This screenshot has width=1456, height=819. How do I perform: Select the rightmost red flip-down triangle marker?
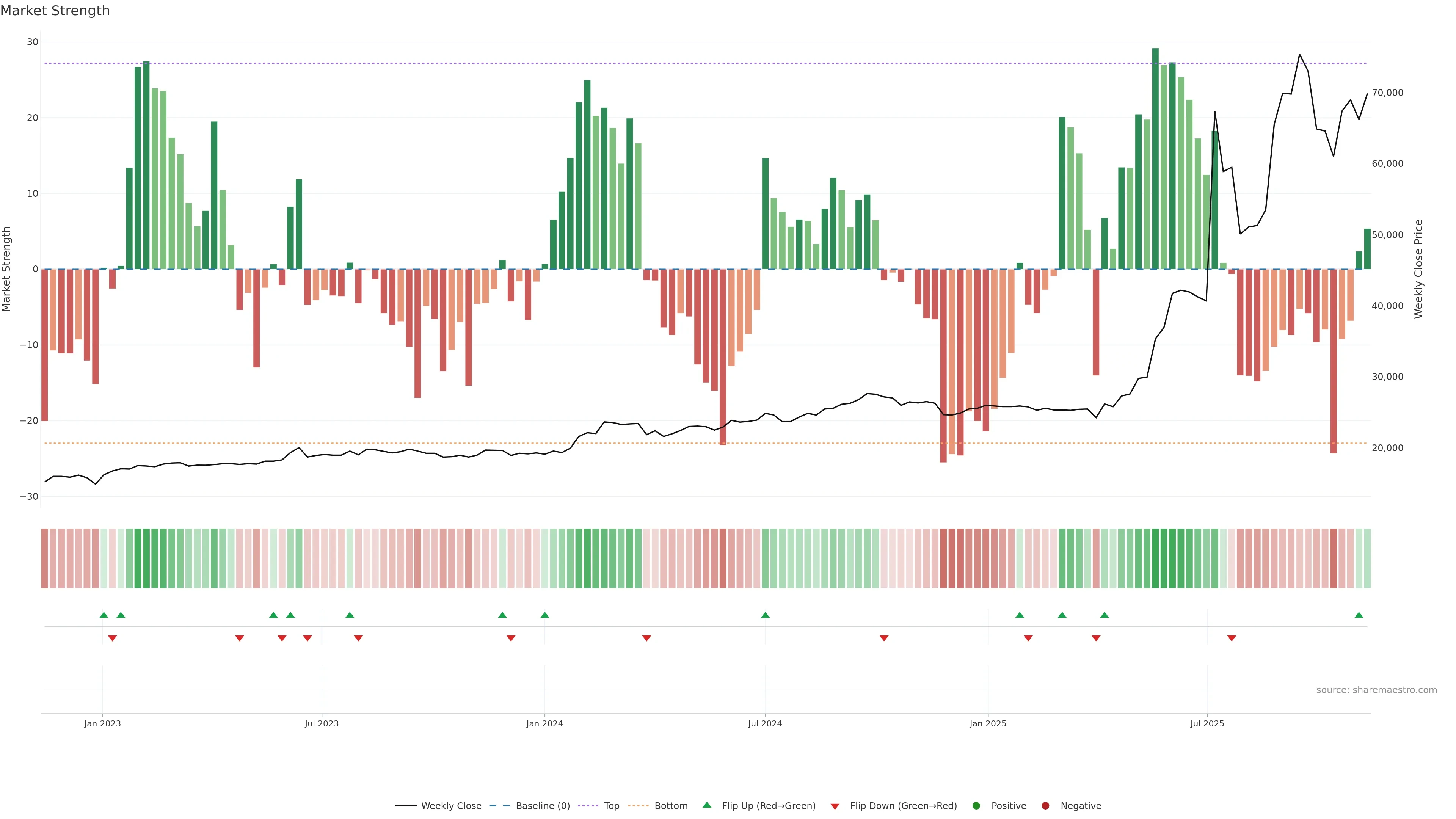click(x=1232, y=638)
